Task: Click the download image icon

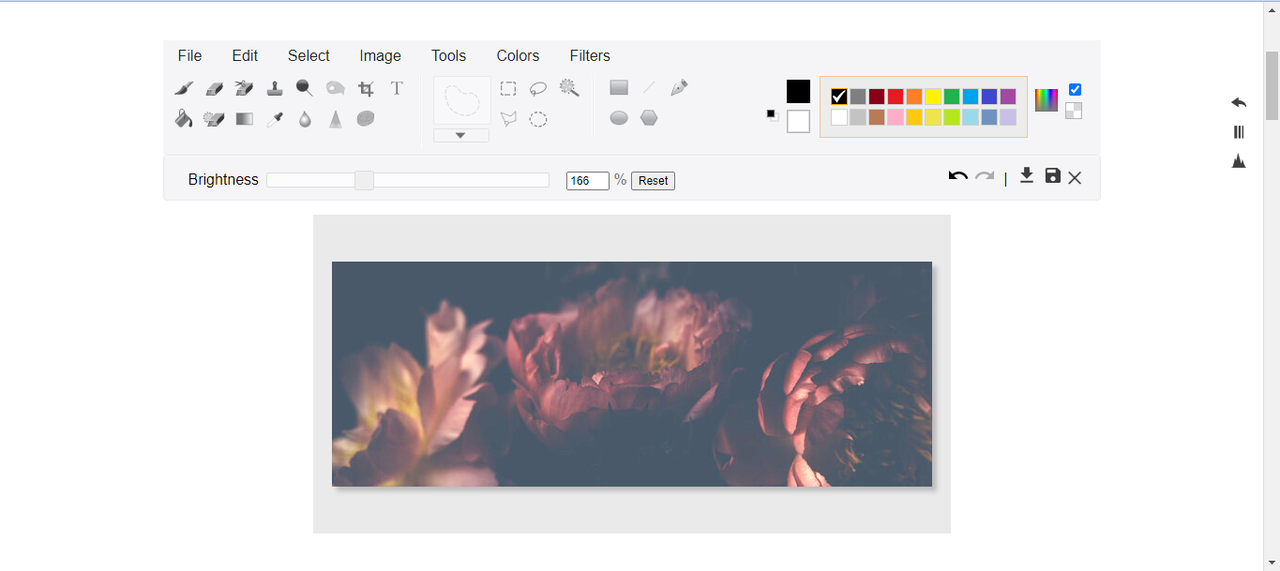Action: click(x=1026, y=176)
